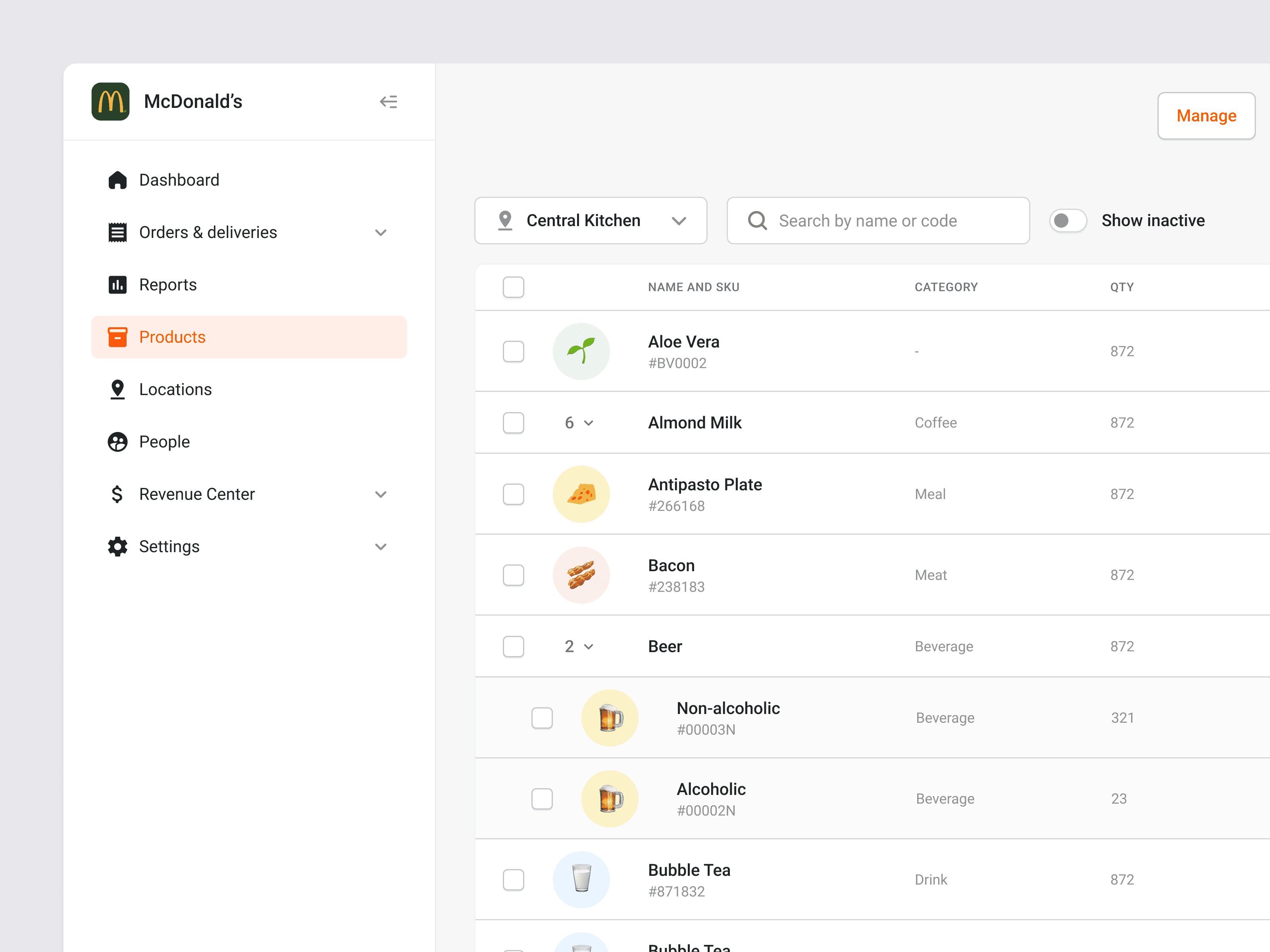1270x952 pixels.
Task: Click quantity 321 in Non-alcoholic row
Action: point(1122,718)
